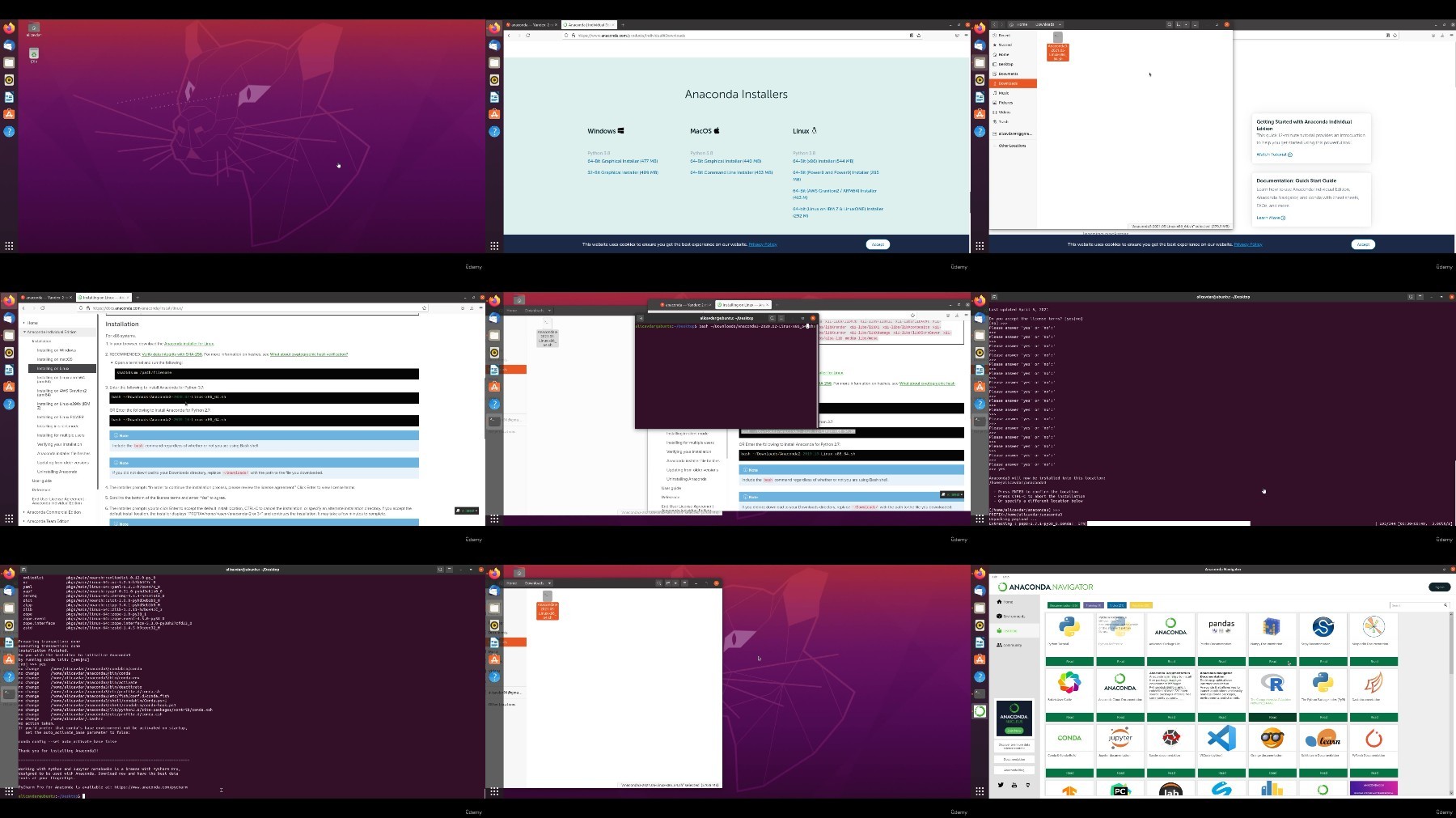Viewport: 1456px width, 818px height.
Task: Click Read button under pandas card
Action: click(1221, 661)
